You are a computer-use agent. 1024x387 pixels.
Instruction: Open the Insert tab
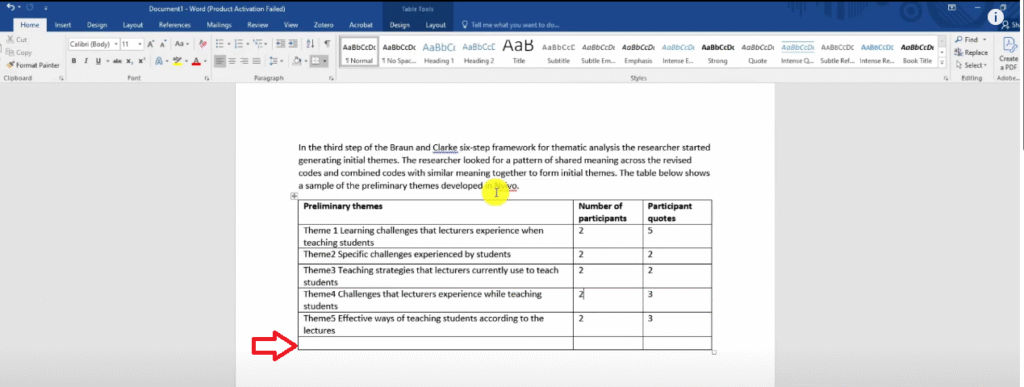point(63,25)
